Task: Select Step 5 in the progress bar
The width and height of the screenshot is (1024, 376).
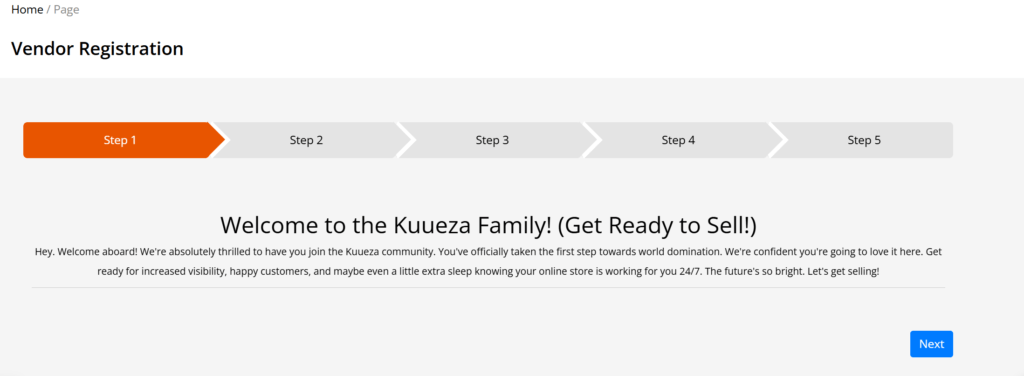Action: click(864, 140)
